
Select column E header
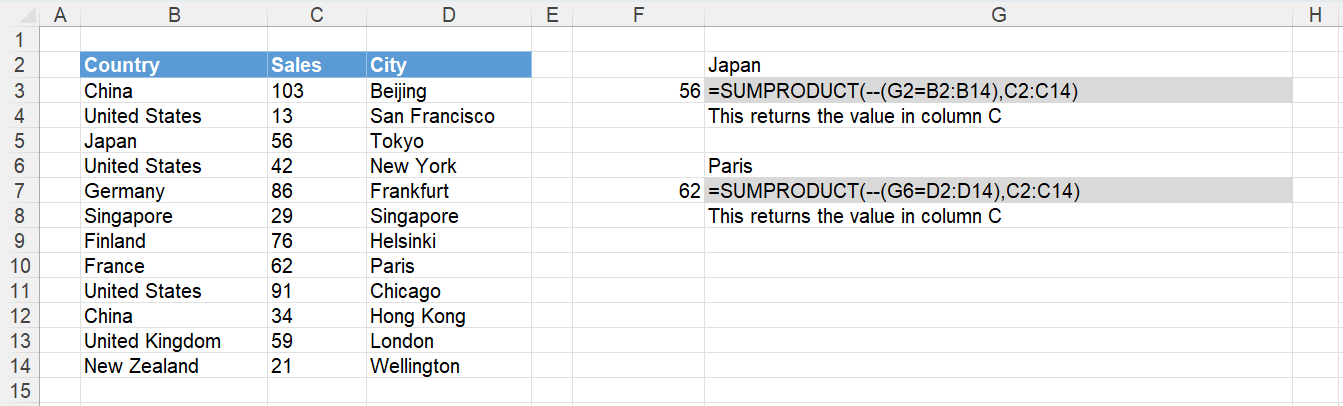tap(552, 14)
